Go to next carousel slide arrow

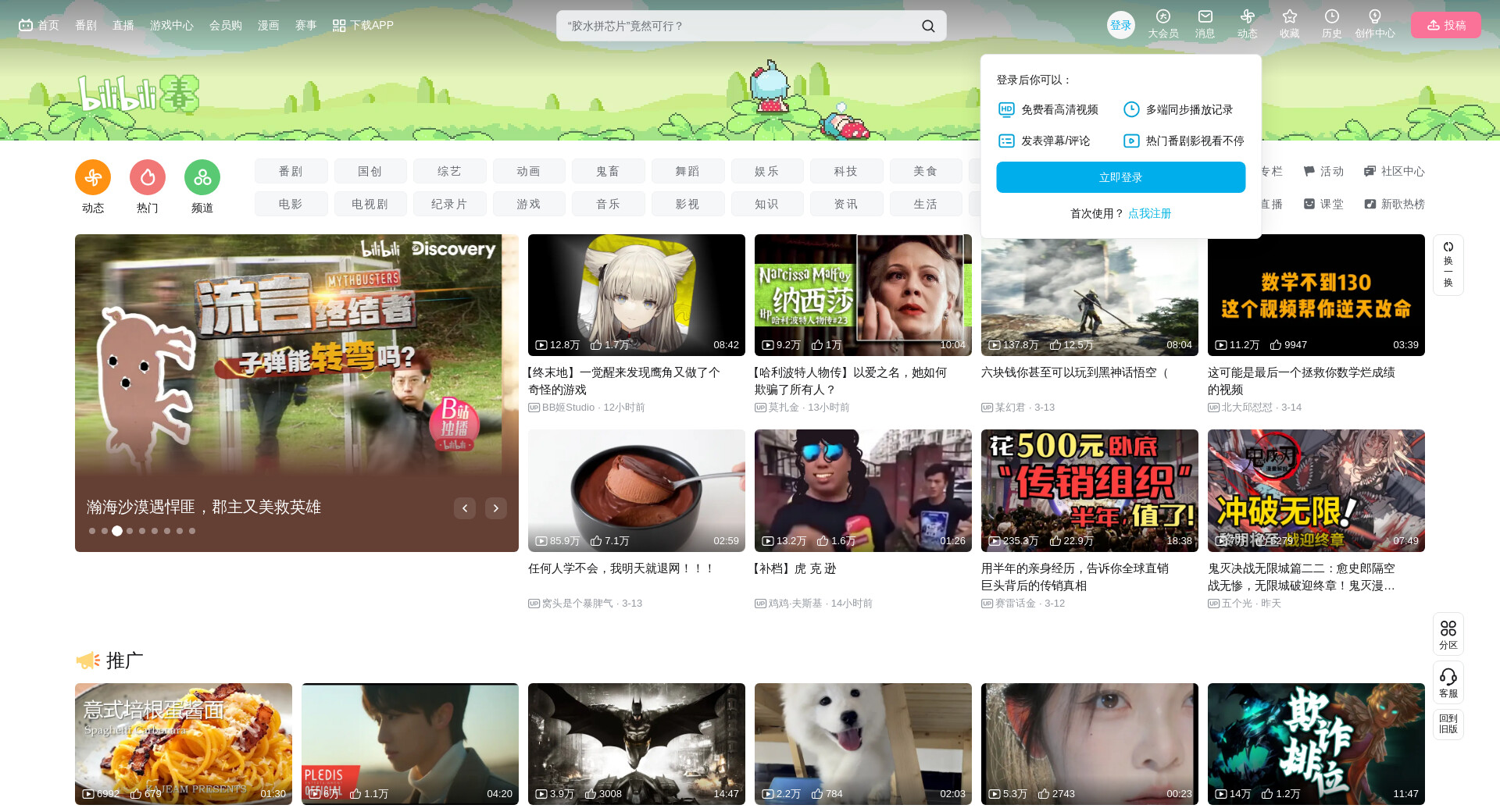coord(496,508)
